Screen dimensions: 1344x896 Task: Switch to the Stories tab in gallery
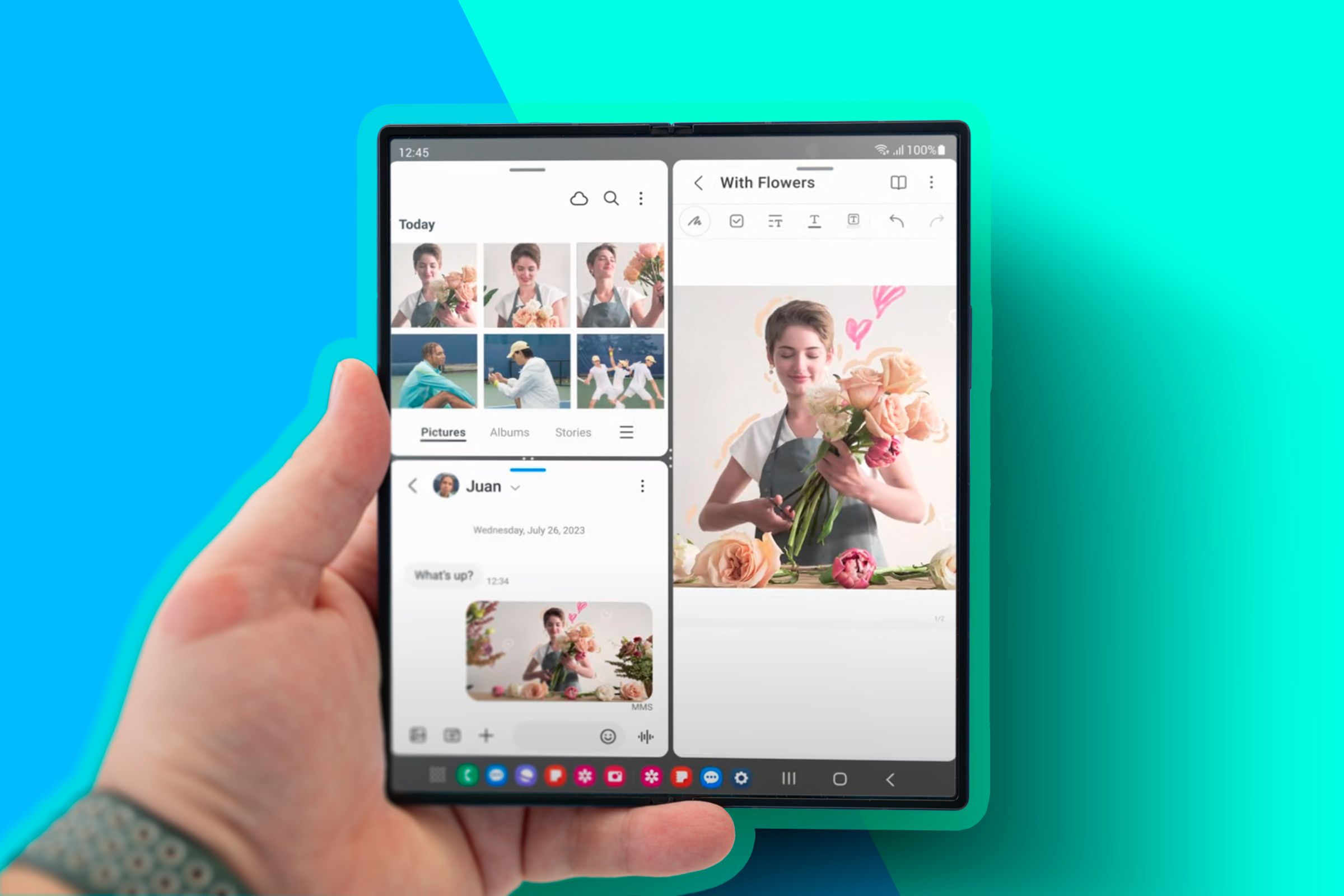click(x=573, y=432)
